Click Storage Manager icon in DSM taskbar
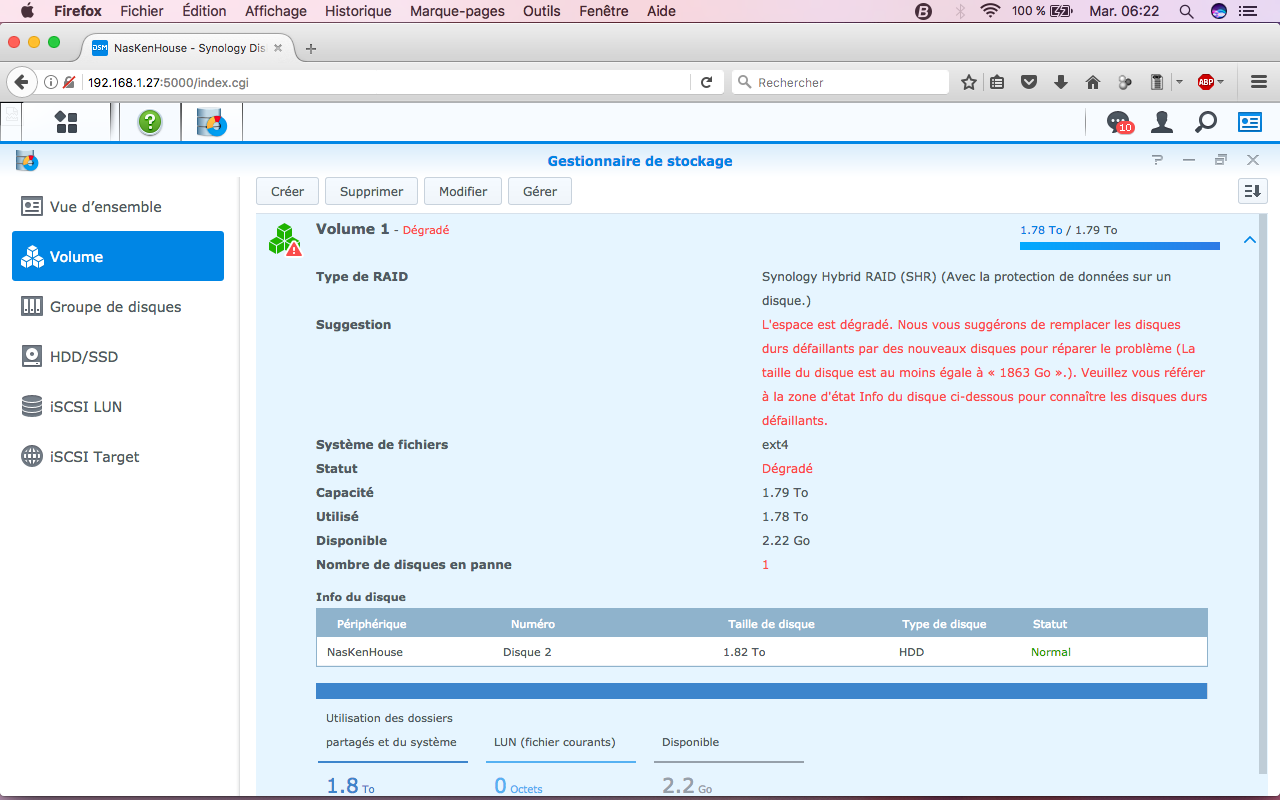The height and width of the screenshot is (800, 1280). pos(212,122)
